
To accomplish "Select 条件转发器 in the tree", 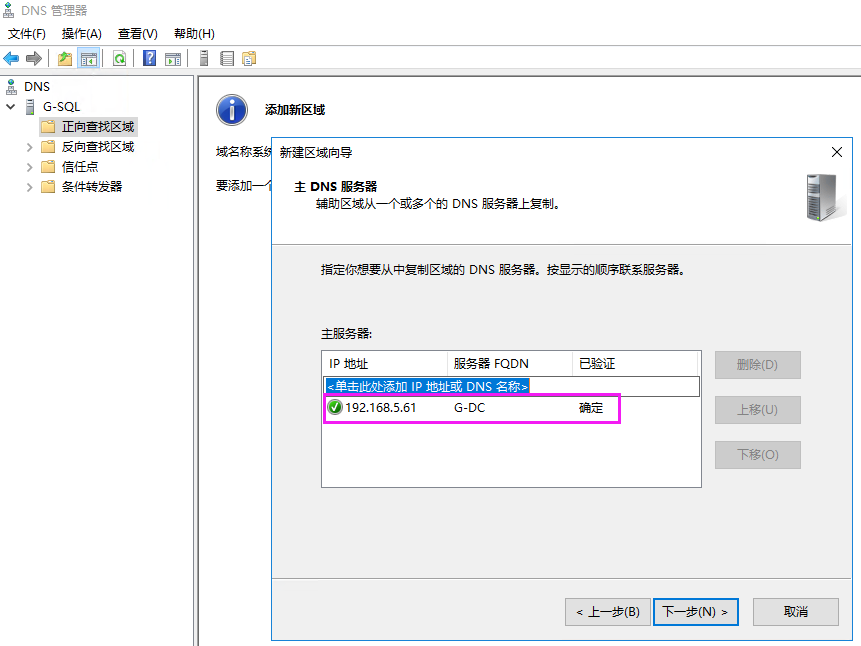I will click(92, 187).
